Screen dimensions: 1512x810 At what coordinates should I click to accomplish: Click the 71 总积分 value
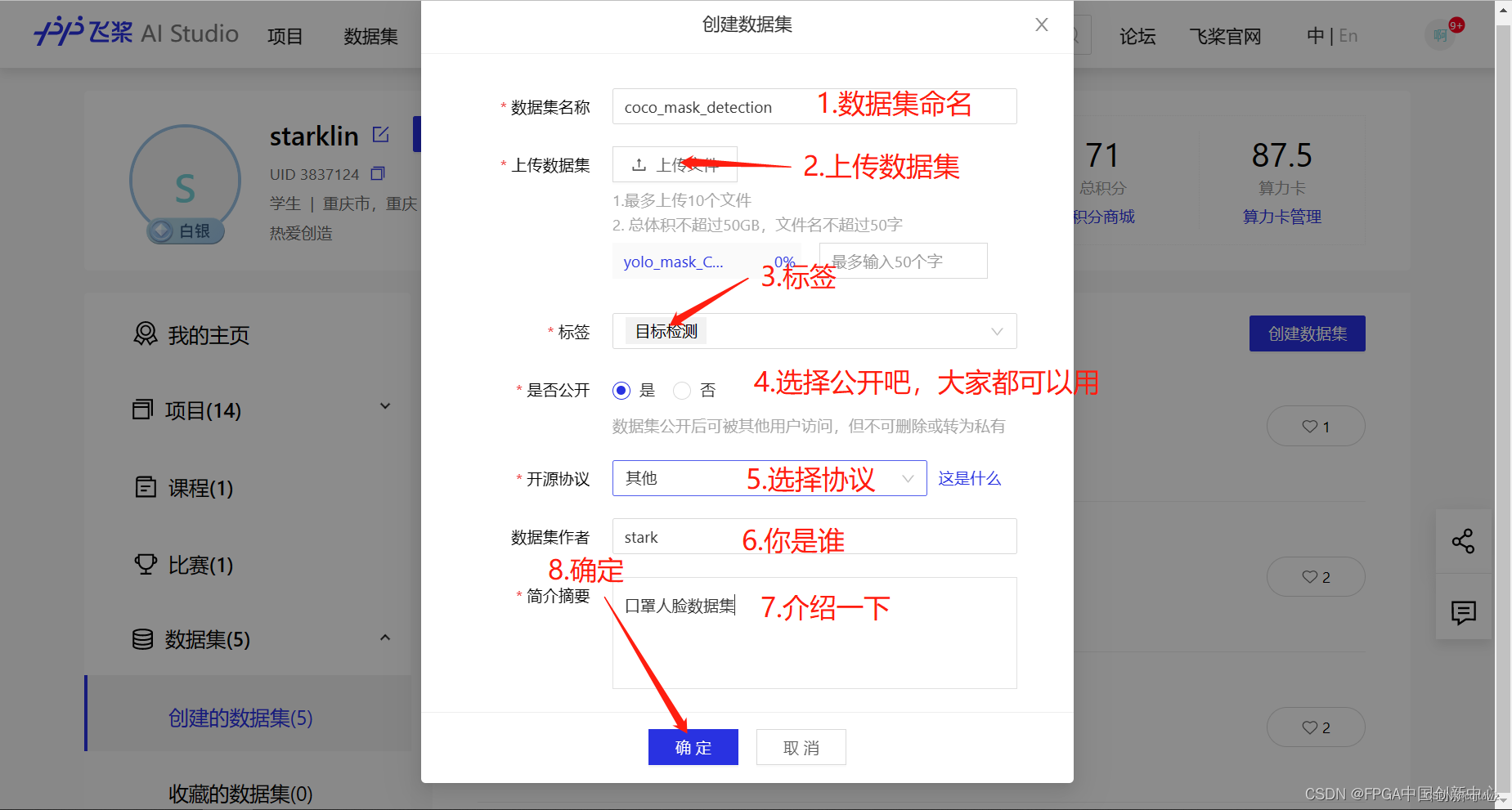[1101, 155]
